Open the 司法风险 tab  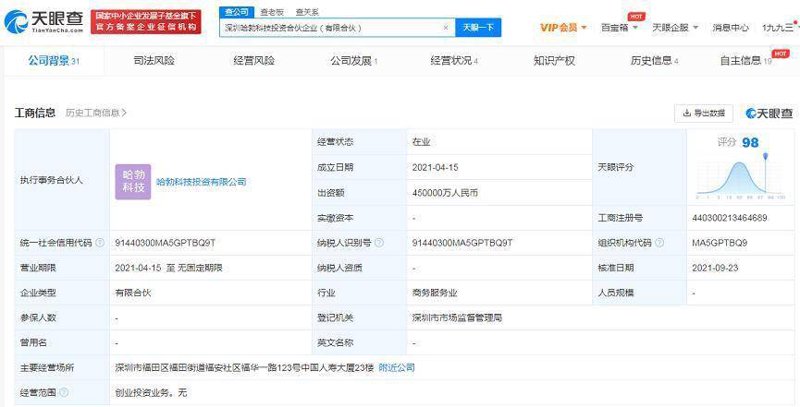[x=154, y=61]
